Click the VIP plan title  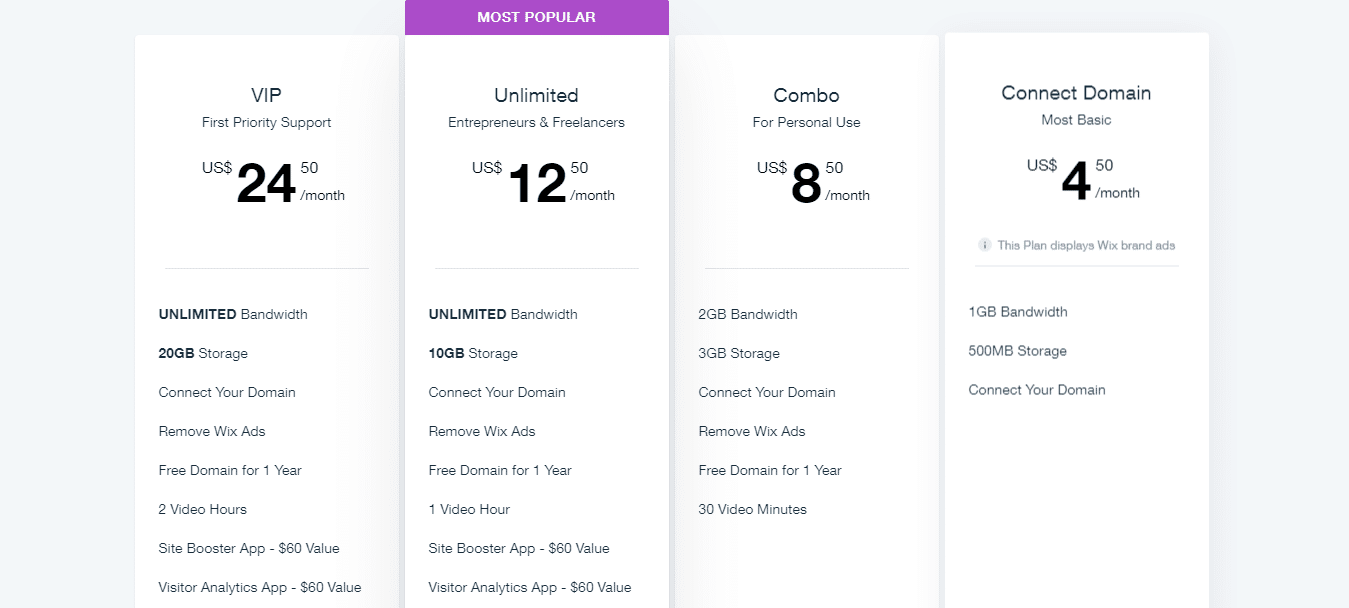(266, 95)
